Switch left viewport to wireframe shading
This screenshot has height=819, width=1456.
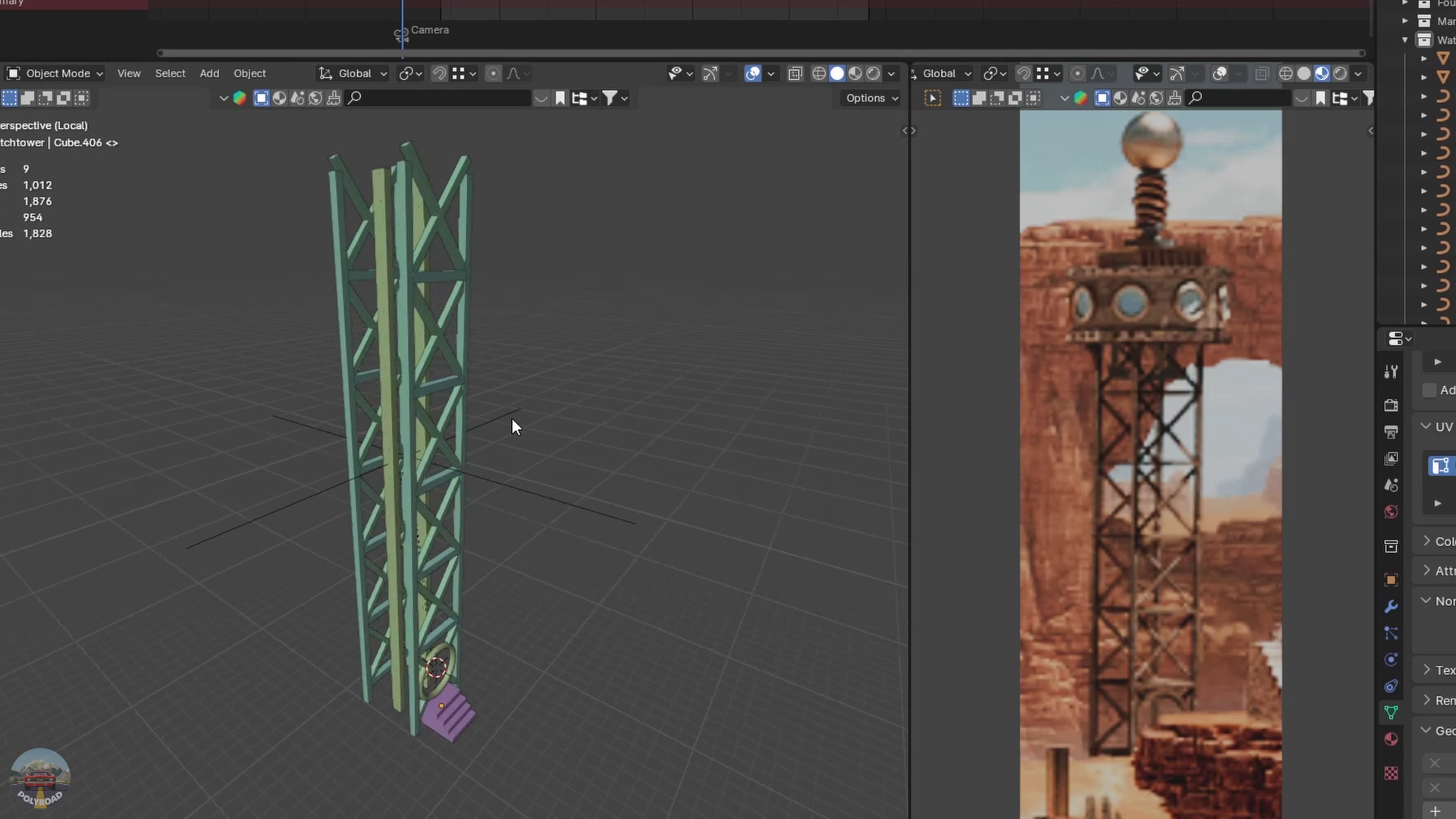[819, 74]
